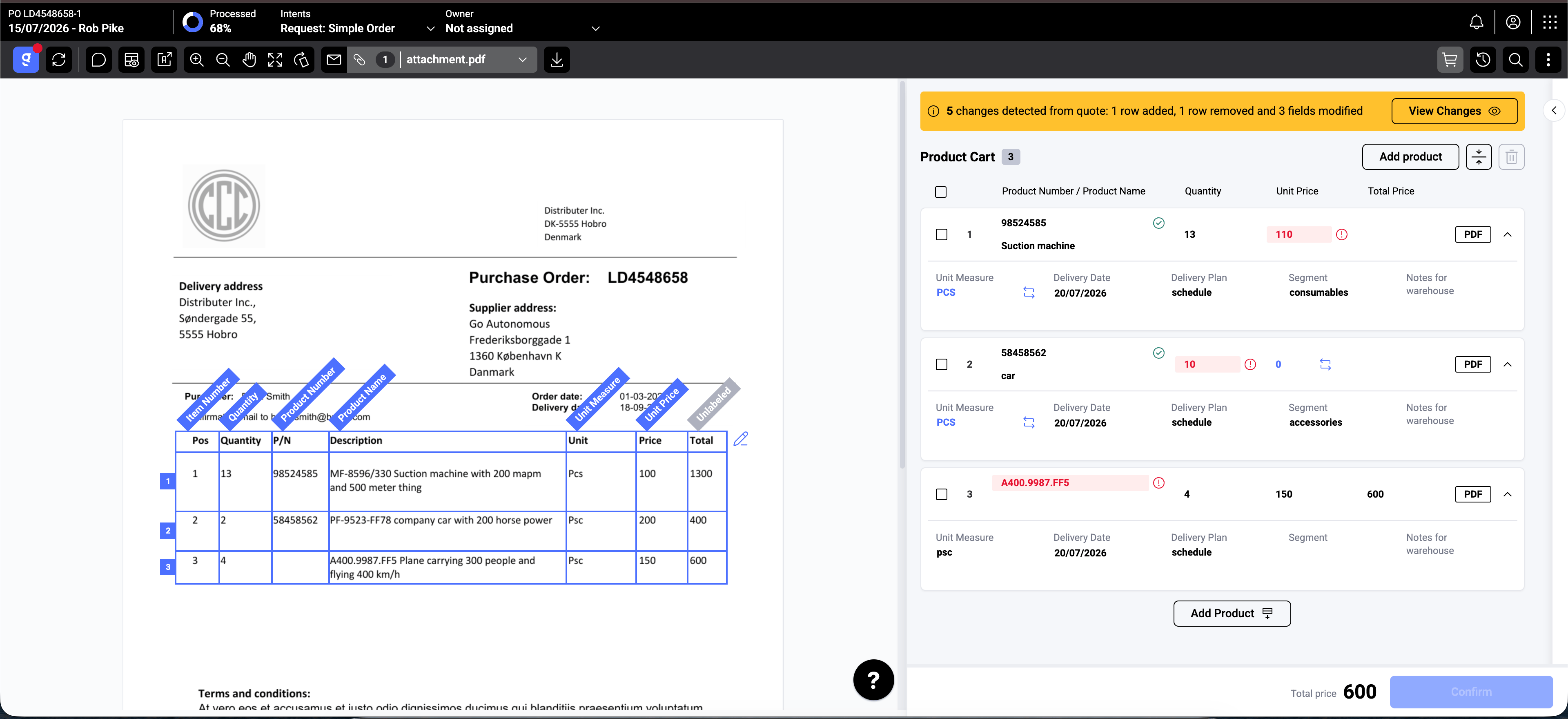Click the top Add product button

pos(1410,157)
